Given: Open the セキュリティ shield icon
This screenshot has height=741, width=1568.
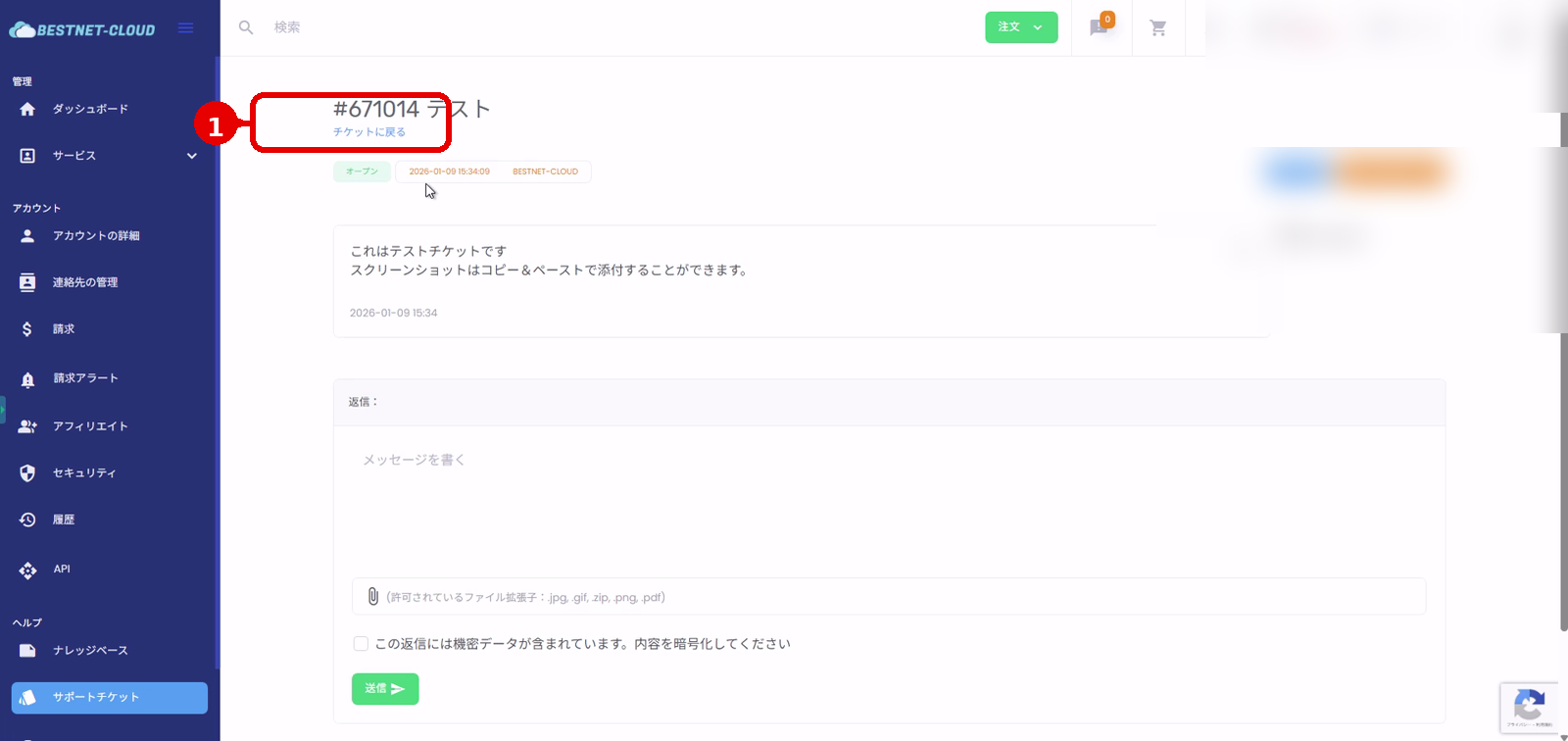Looking at the screenshot, I should [27, 473].
